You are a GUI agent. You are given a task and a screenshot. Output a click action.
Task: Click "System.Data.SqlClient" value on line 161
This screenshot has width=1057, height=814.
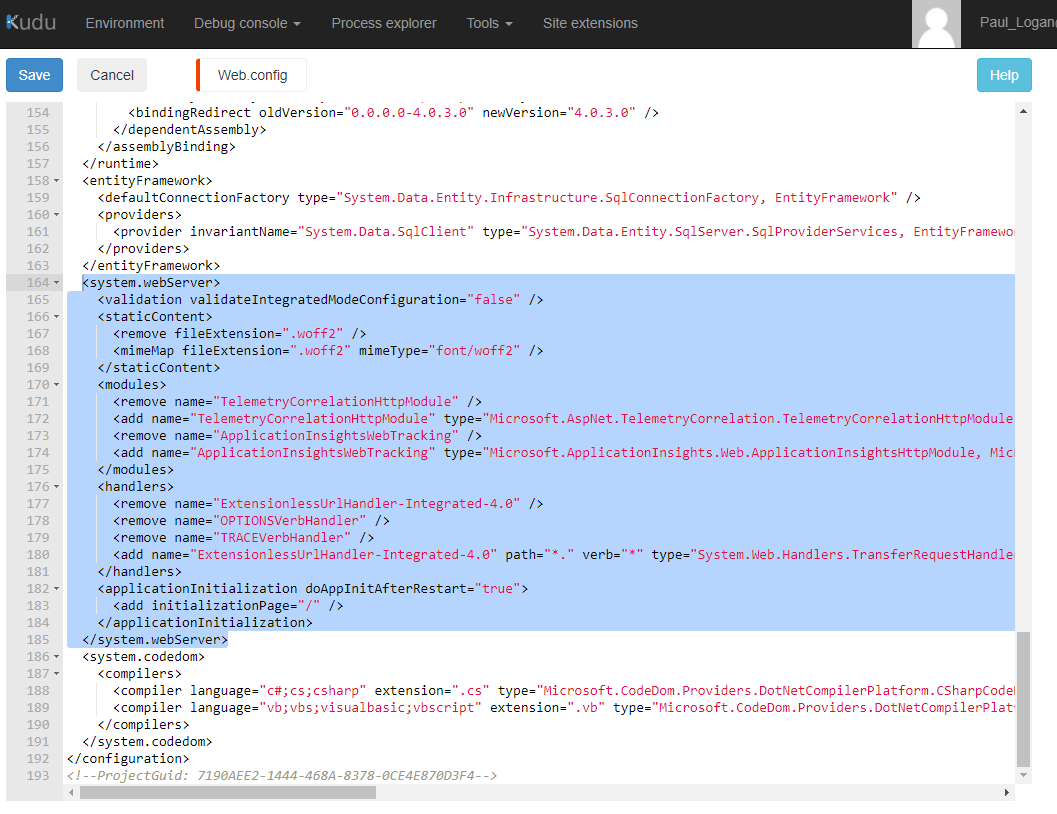(386, 232)
